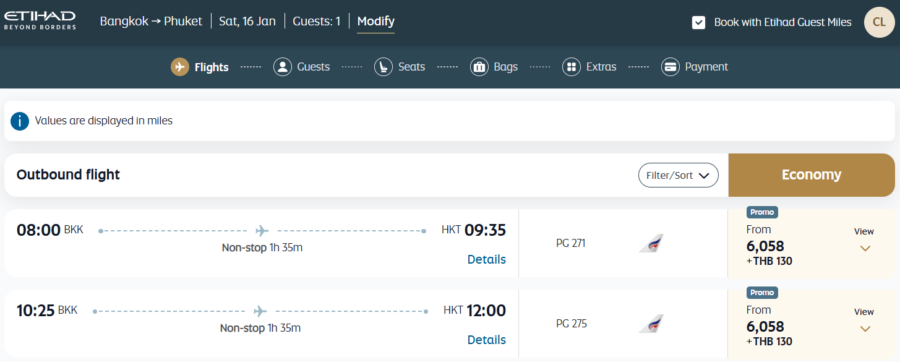
Task: Go to the Guests step label
Action: (313, 67)
